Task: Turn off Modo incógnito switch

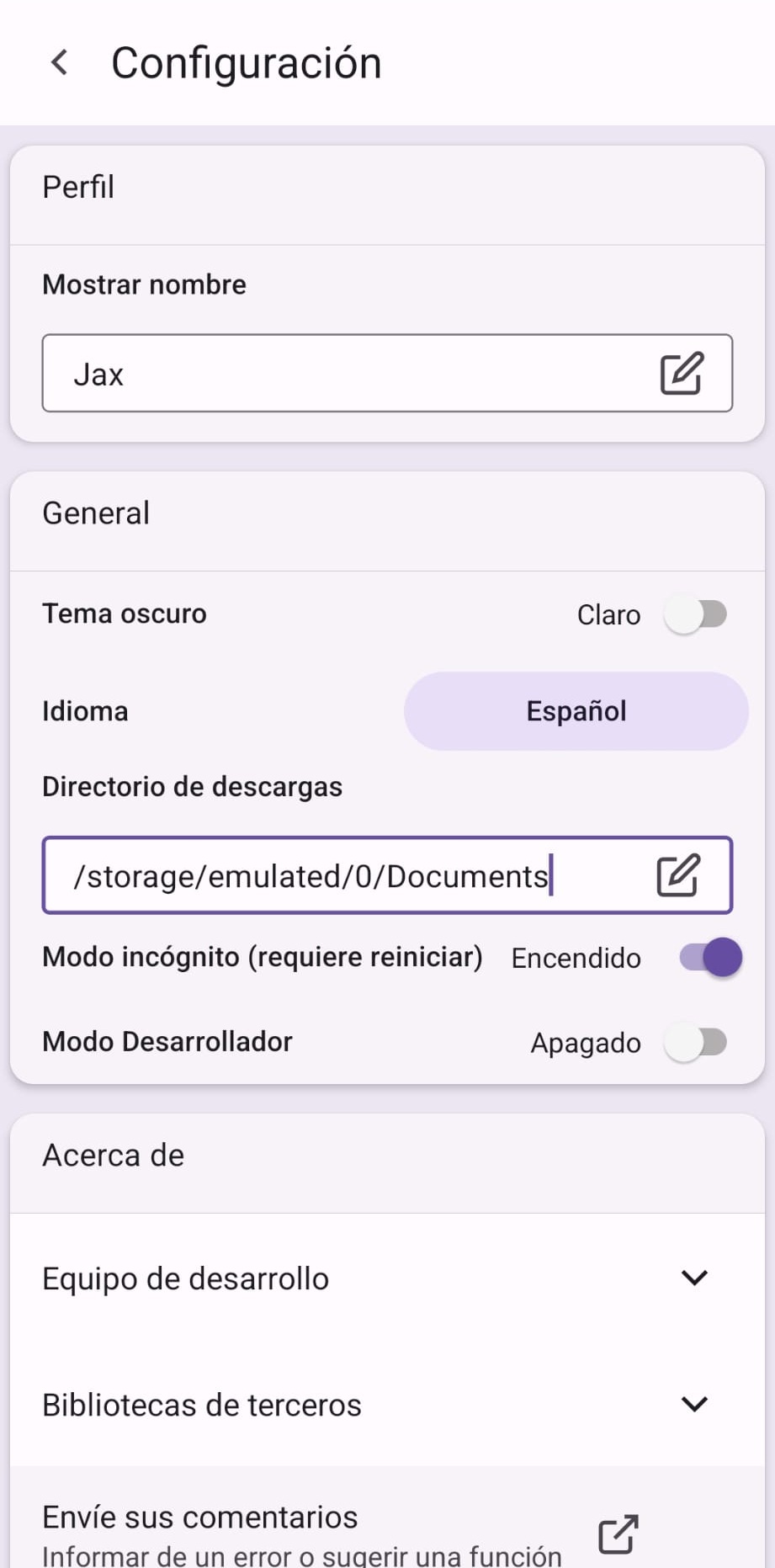Action: (711, 958)
